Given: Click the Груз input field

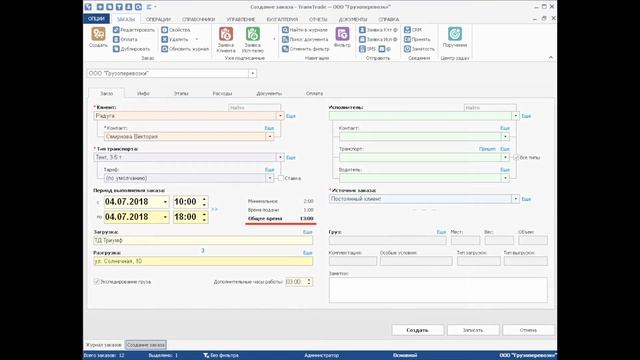Looking at the screenshot, I should coord(387,240).
